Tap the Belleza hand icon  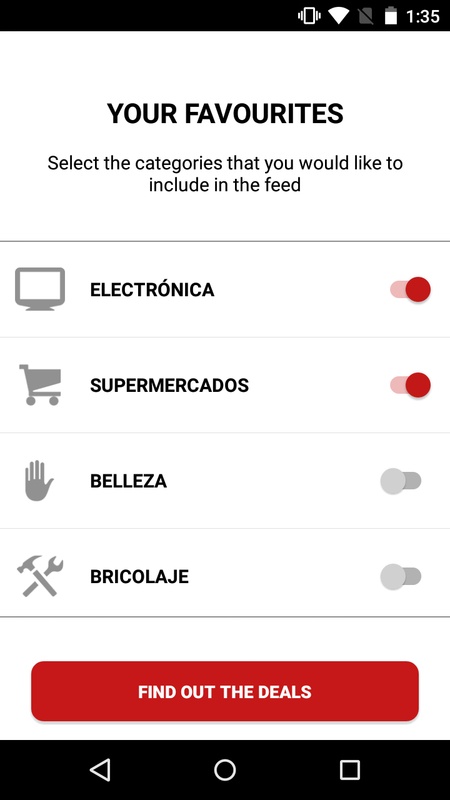pyautogui.click(x=39, y=481)
